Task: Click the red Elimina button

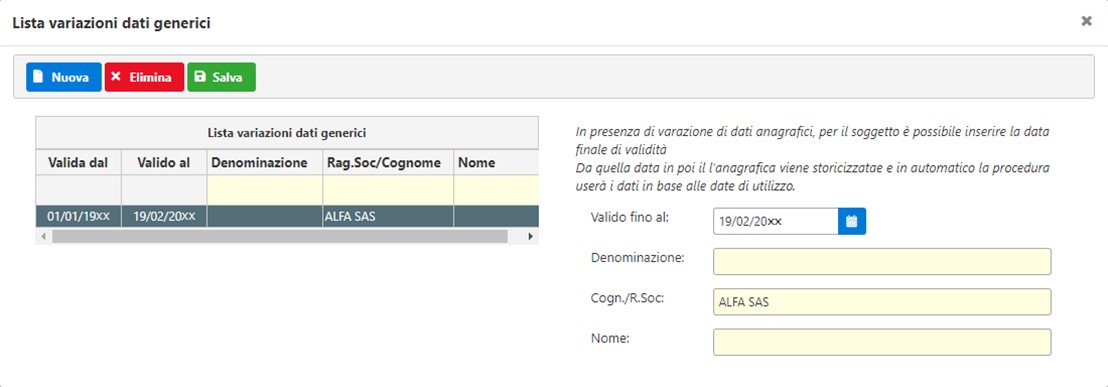Action: pyautogui.click(x=144, y=77)
